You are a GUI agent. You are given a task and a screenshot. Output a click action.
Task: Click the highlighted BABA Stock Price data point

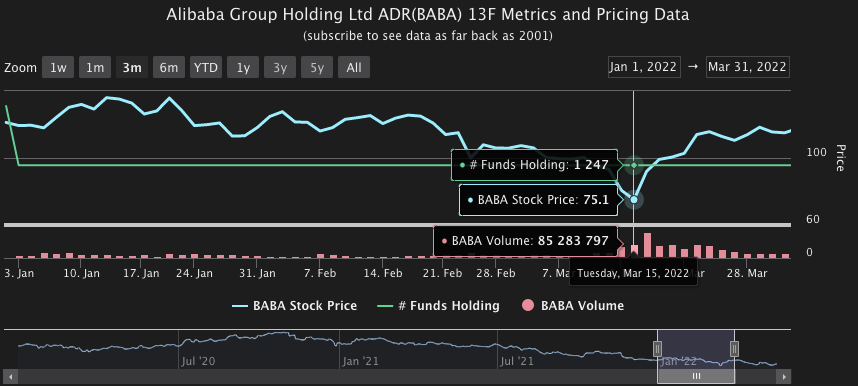coord(634,199)
